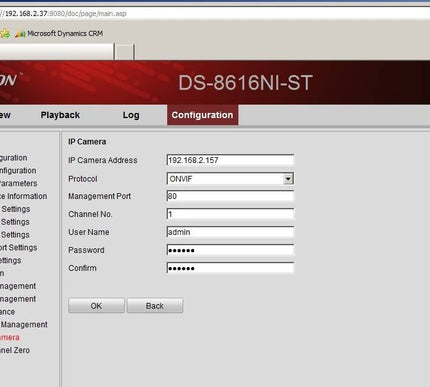
Task: Click the IP Camera section heading
Action: (x=87, y=142)
